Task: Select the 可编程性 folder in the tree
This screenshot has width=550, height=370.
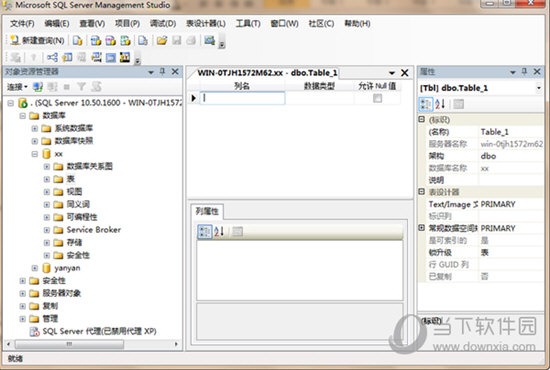Action: pyautogui.click(x=82, y=217)
